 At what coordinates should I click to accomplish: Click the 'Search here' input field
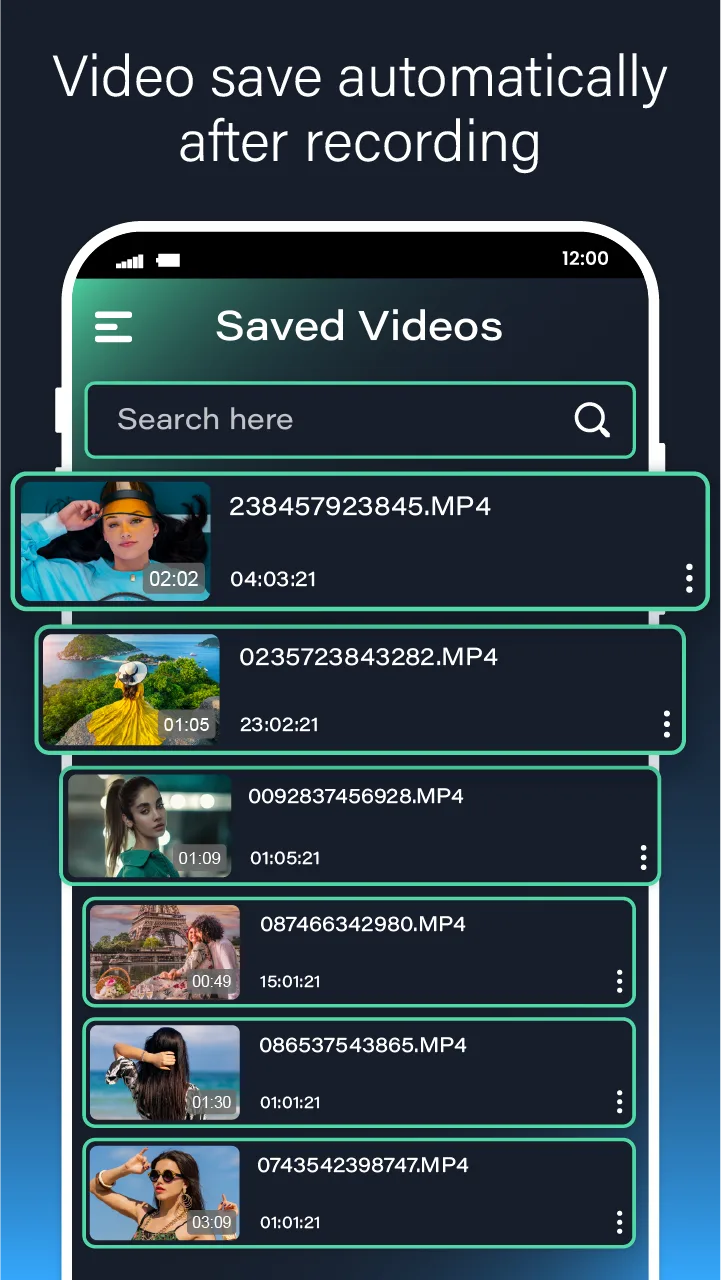click(330, 420)
